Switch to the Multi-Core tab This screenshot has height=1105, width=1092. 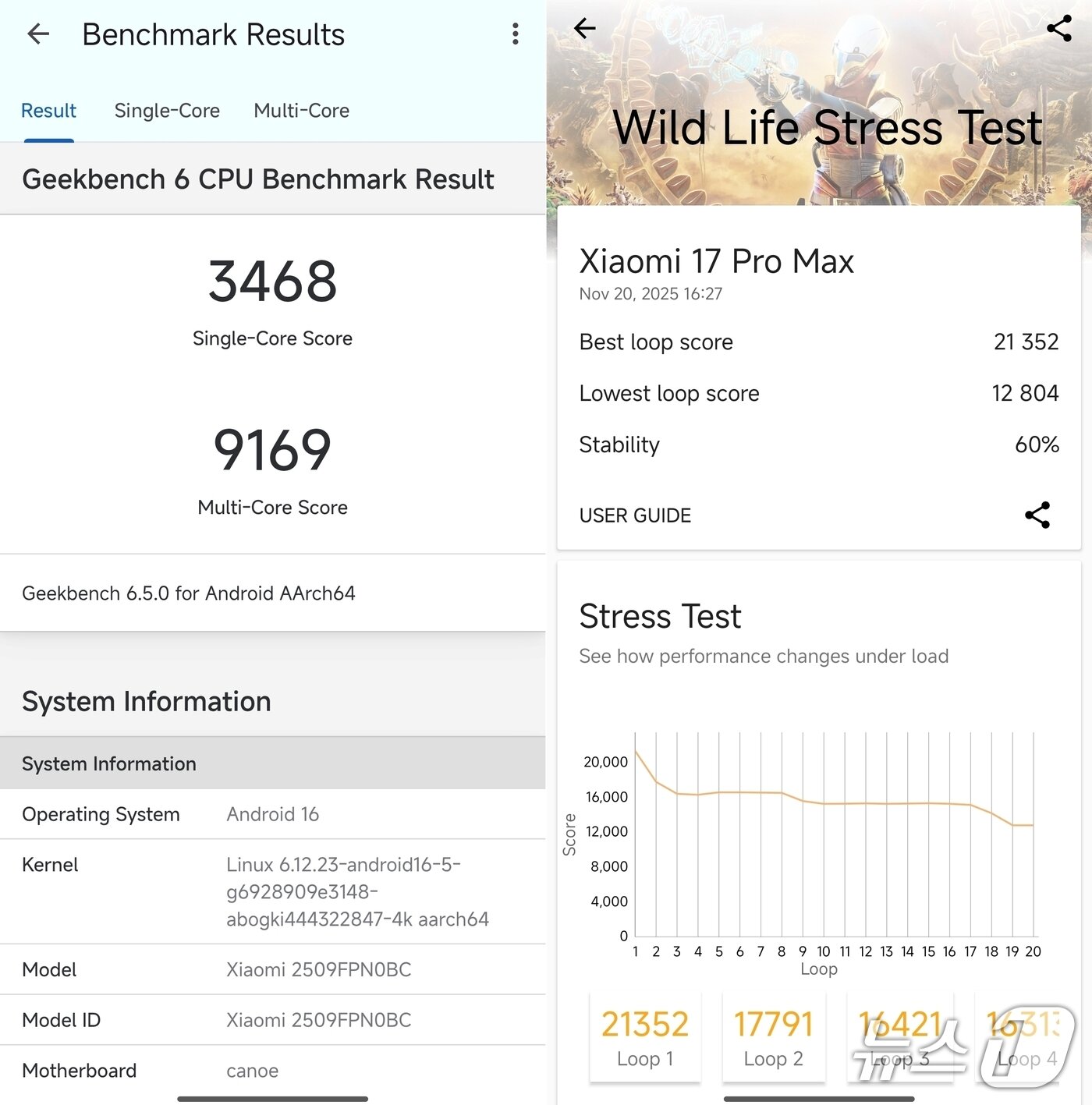pyautogui.click(x=301, y=111)
